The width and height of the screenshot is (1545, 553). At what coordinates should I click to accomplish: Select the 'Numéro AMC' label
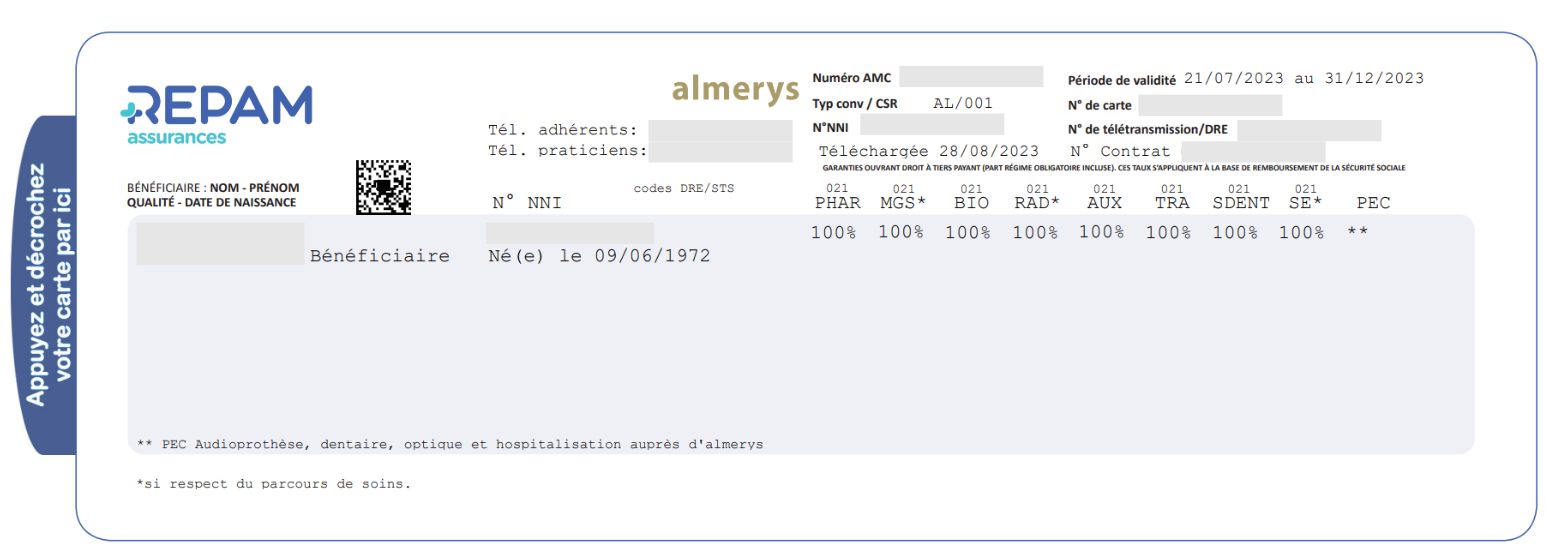[851, 78]
